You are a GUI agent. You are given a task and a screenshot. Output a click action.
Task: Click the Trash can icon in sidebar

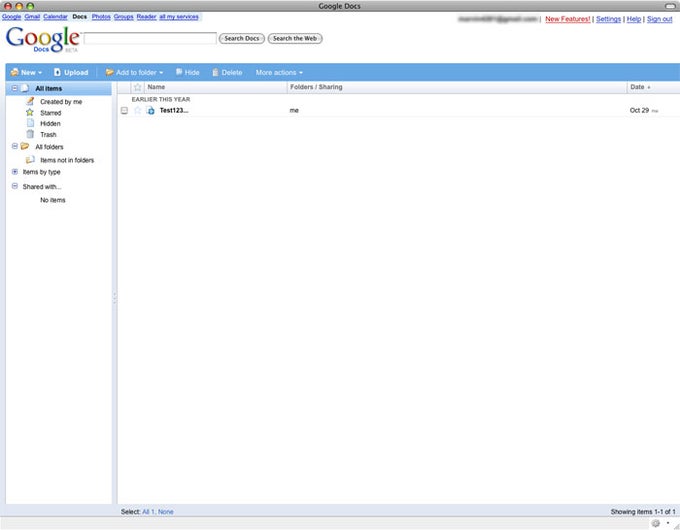pyautogui.click(x=30, y=134)
